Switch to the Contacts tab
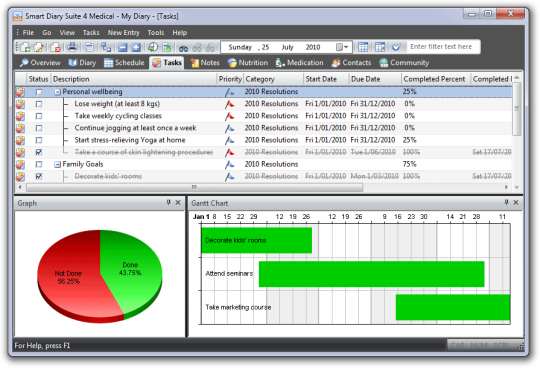 pyautogui.click(x=352, y=63)
